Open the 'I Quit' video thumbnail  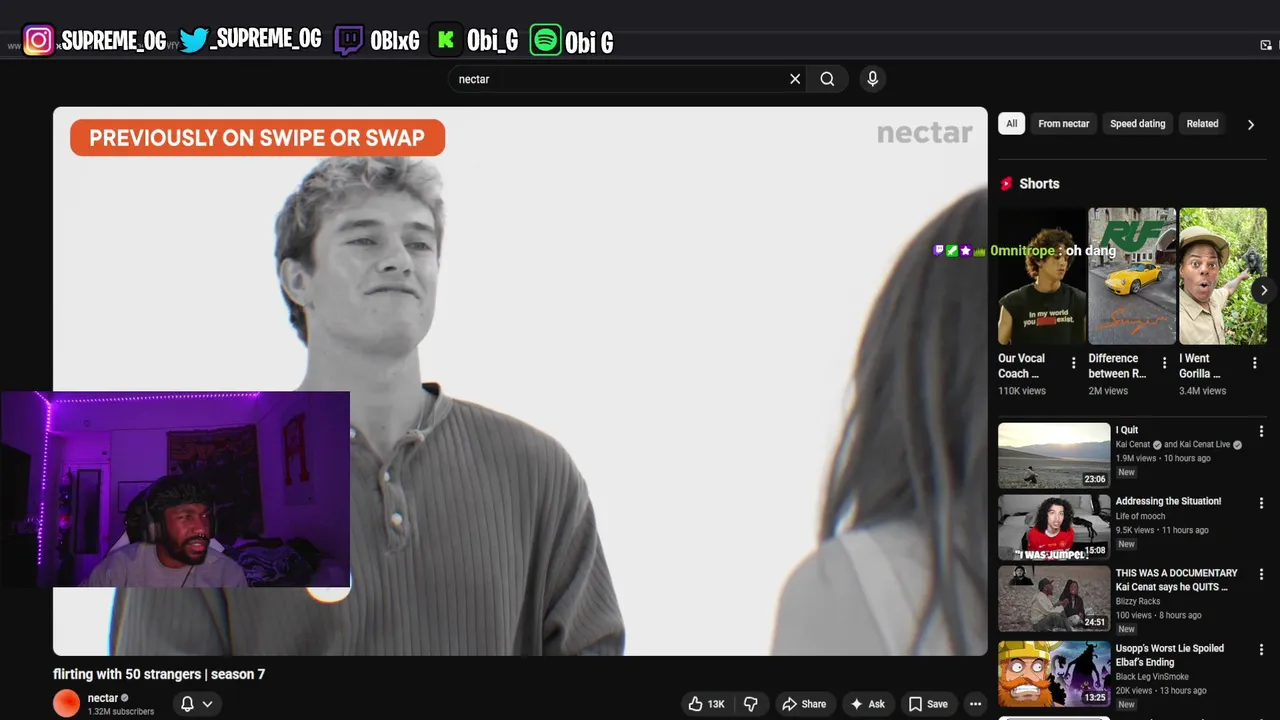(x=1054, y=455)
